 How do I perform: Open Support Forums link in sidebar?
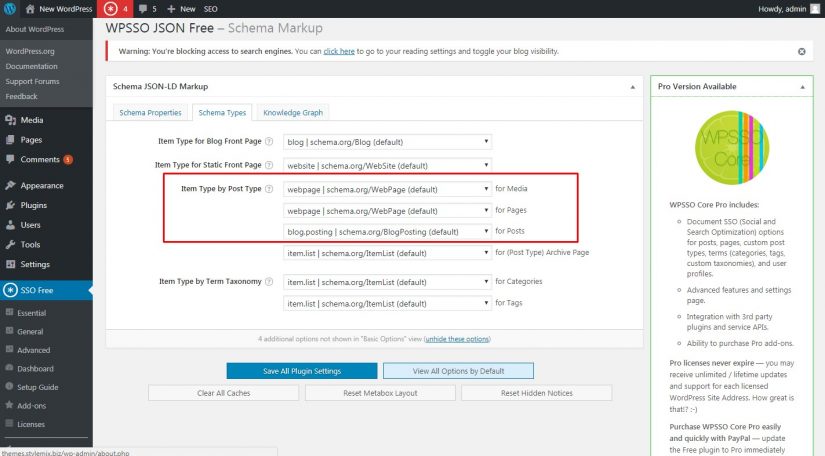click(x=32, y=82)
